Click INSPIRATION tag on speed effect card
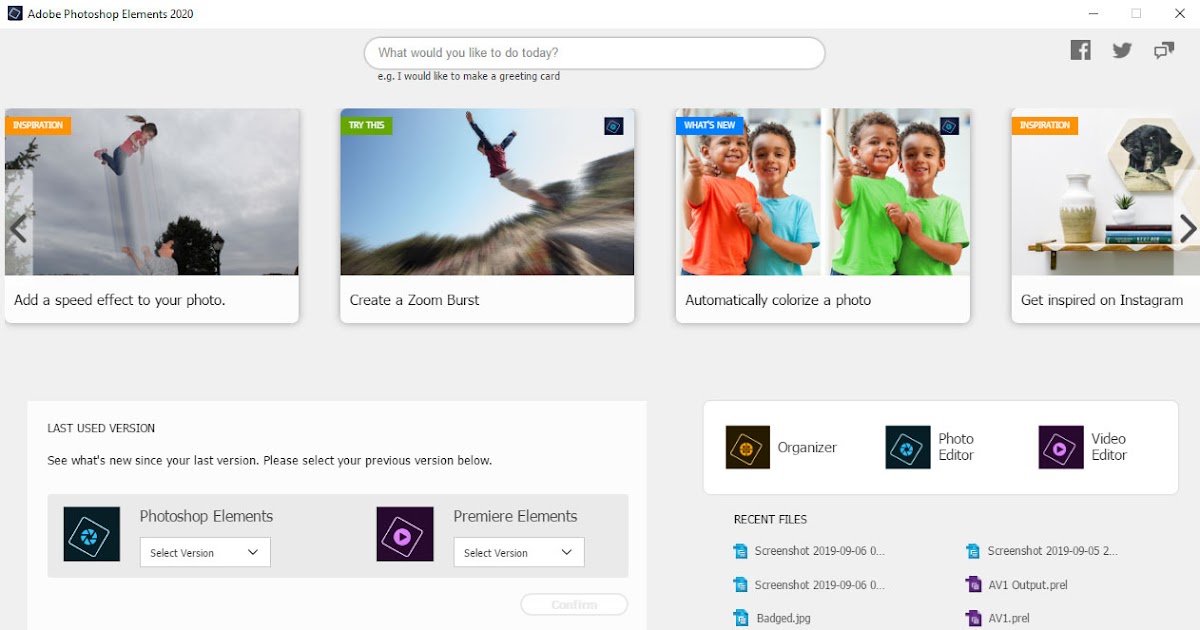The width and height of the screenshot is (1200, 630). tap(38, 126)
